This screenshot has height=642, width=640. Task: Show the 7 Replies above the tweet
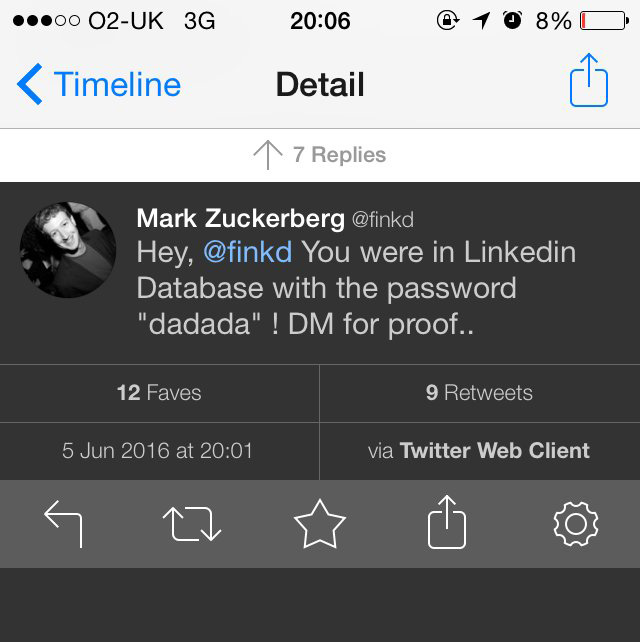click(x=338, y=155)
